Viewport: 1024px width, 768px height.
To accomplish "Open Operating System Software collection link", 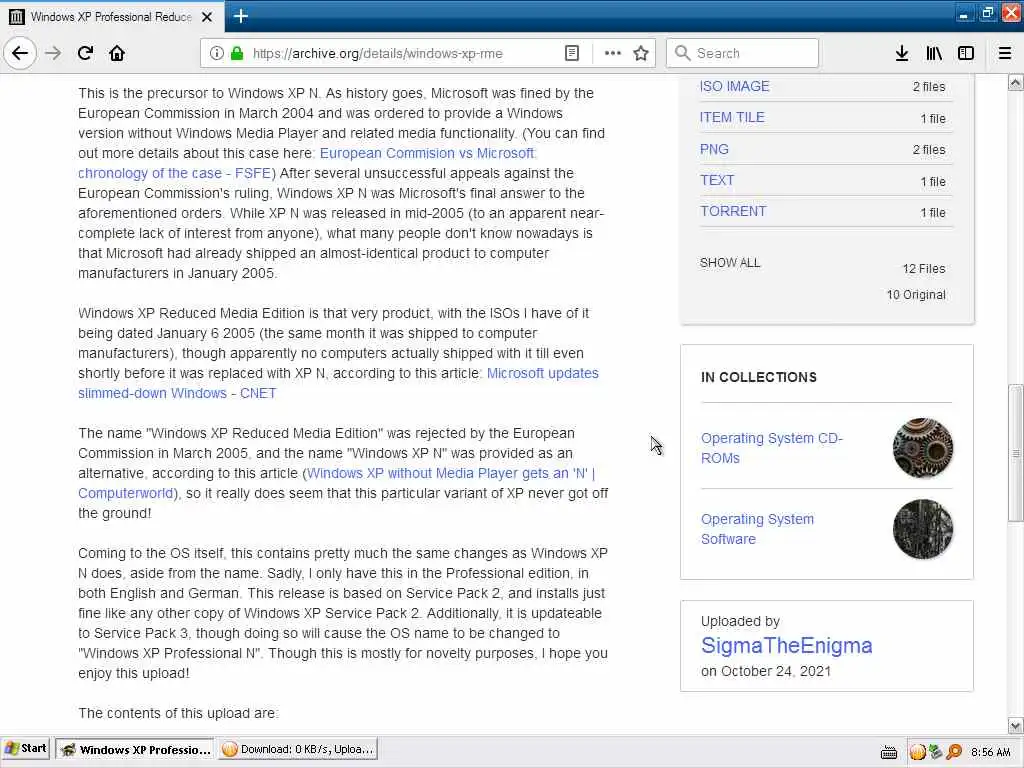I will 757,529.
